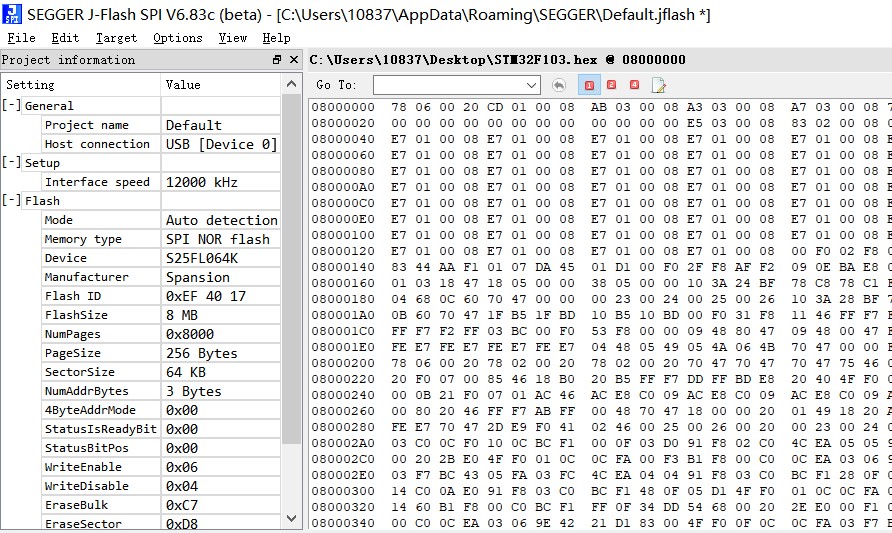Click hex address 080001E0 in data view
Screen dimensions: 892x533
tap(343, 347)
